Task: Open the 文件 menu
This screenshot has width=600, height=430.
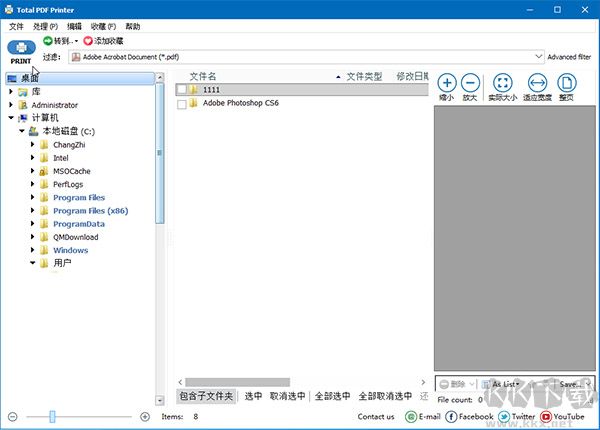Action: [16, 26]
